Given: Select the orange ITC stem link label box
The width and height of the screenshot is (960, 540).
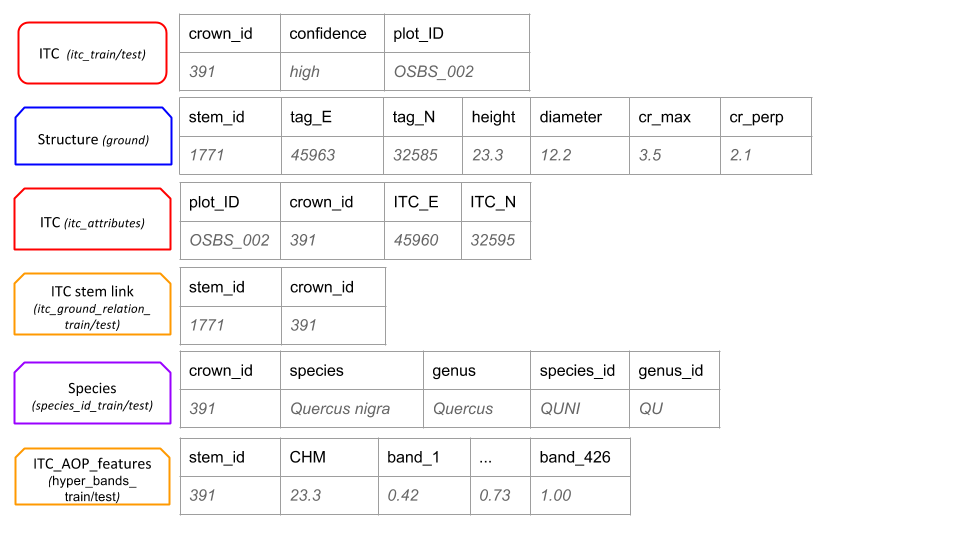Looking at the screenshot, I should [x=92, y=305].
